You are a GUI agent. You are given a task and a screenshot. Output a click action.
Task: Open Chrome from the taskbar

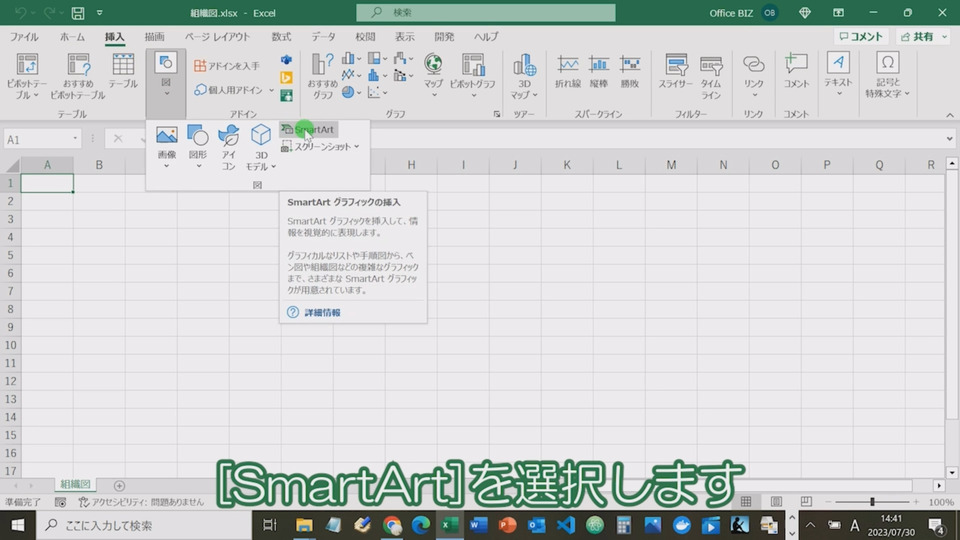[x=392, y=525]
